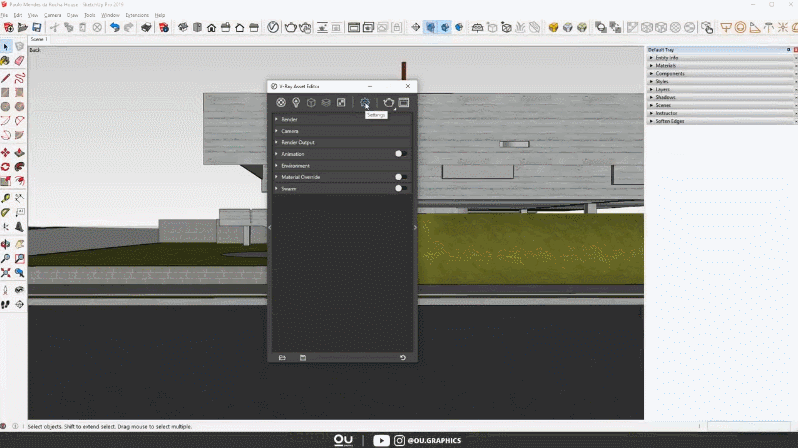The width and height of the screenshot is (798, 448).
Task: Open the Camera menu
Action: (52, 16)
